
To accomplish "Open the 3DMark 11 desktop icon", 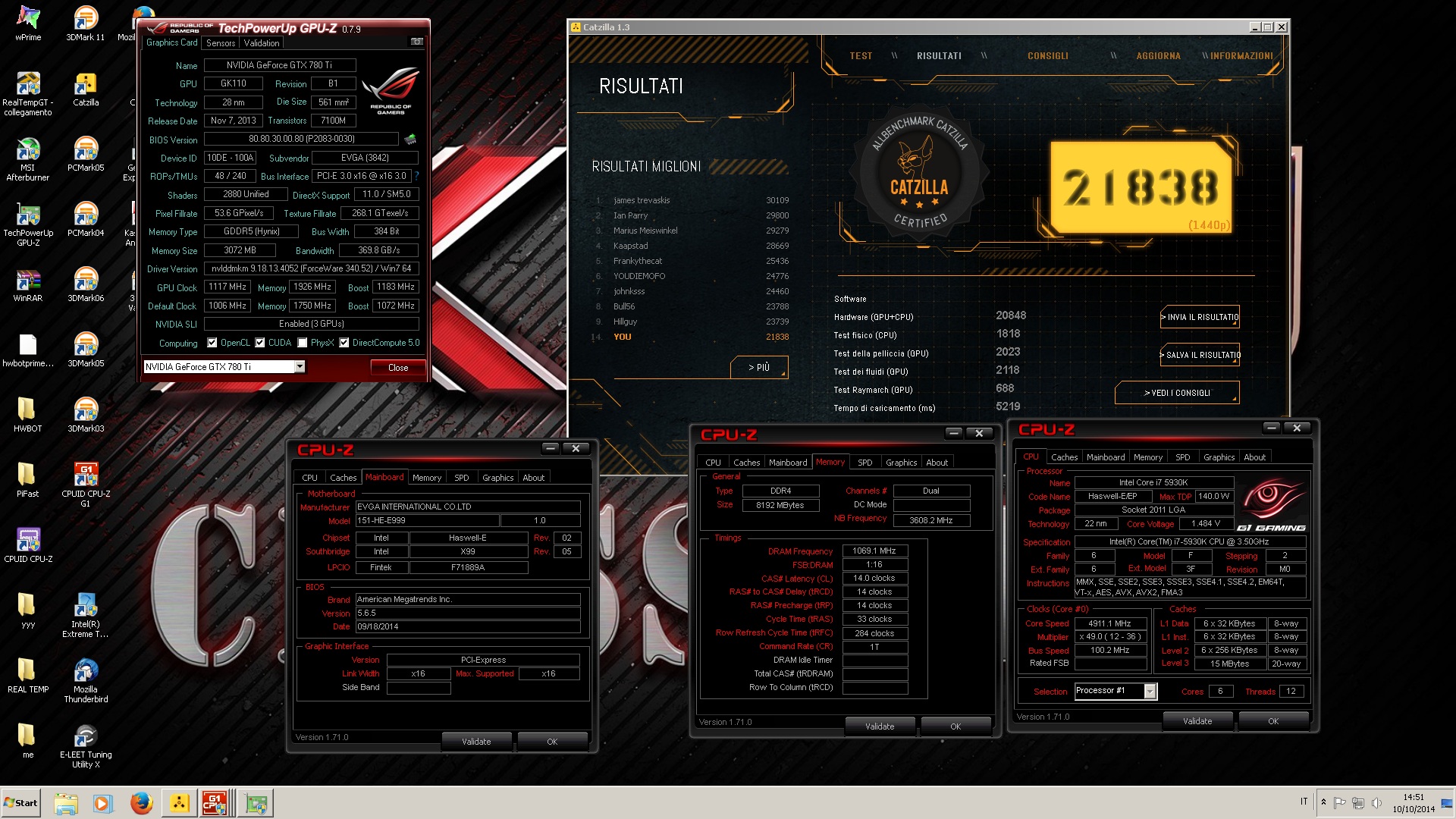I will click(86, 23).
